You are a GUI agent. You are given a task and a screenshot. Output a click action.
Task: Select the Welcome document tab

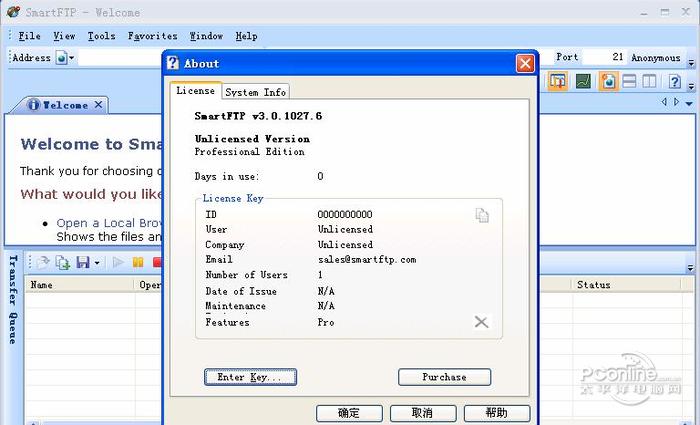pyautogui.click(x=61, y=105)
